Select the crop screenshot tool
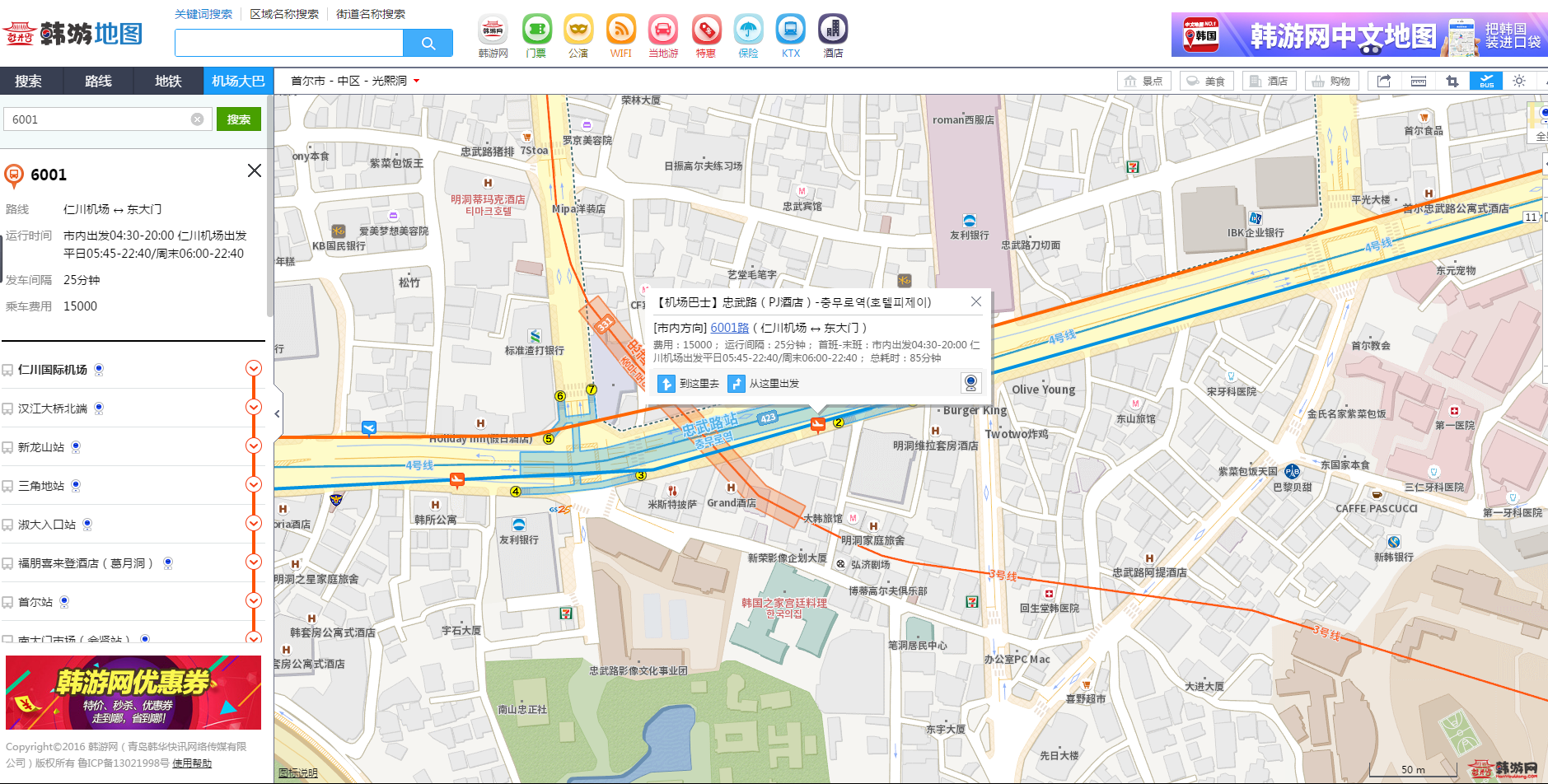This screenshot has height=784, width=1548. pyautogui.click(x=1452, y=81)
